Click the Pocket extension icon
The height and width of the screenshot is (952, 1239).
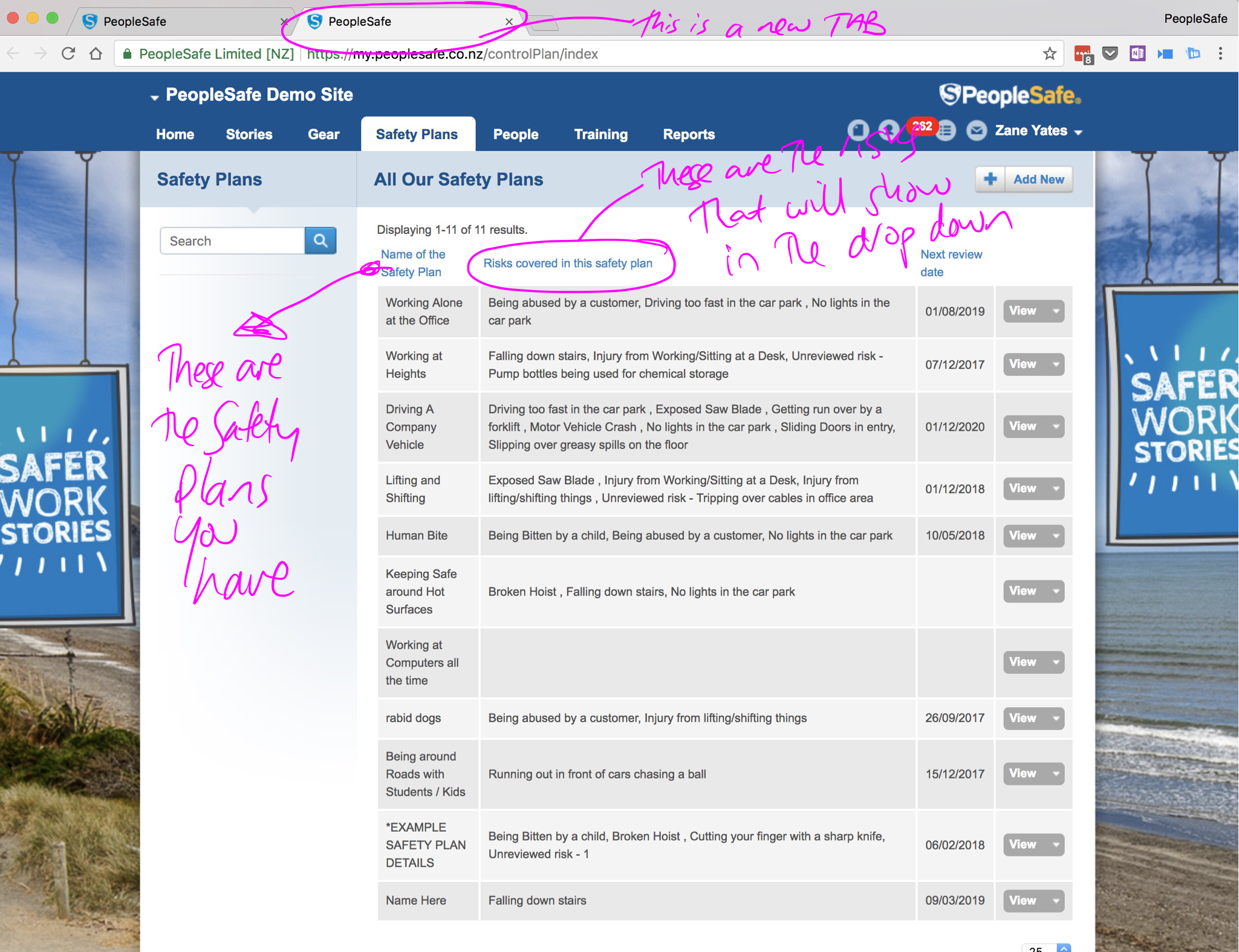click(x=1110, y=54)
